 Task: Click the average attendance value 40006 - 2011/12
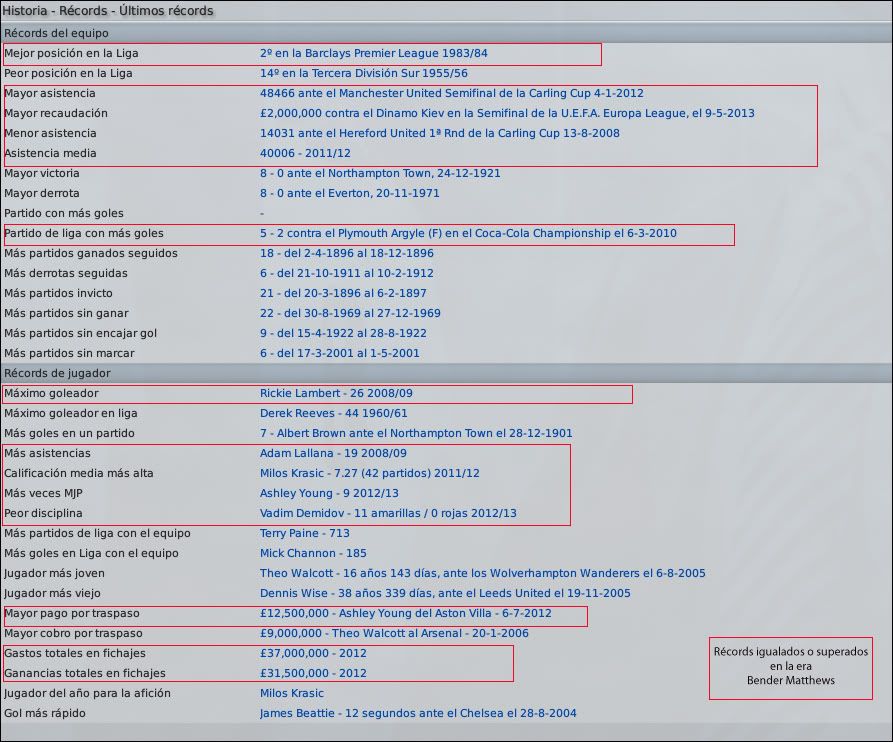pos(305,153)
